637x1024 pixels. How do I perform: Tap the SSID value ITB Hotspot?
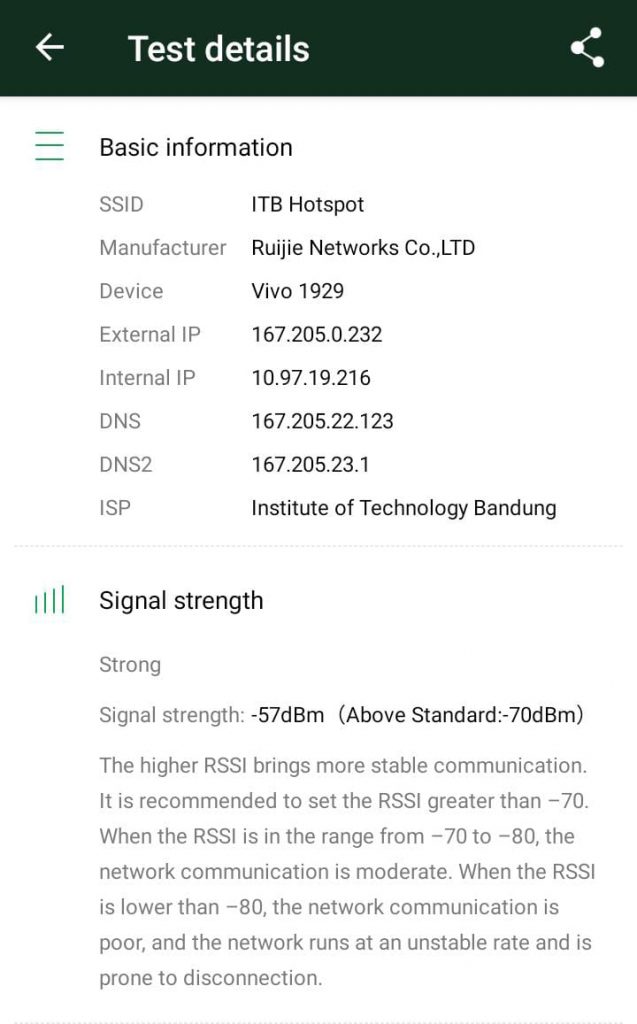[x=308, y=204]
